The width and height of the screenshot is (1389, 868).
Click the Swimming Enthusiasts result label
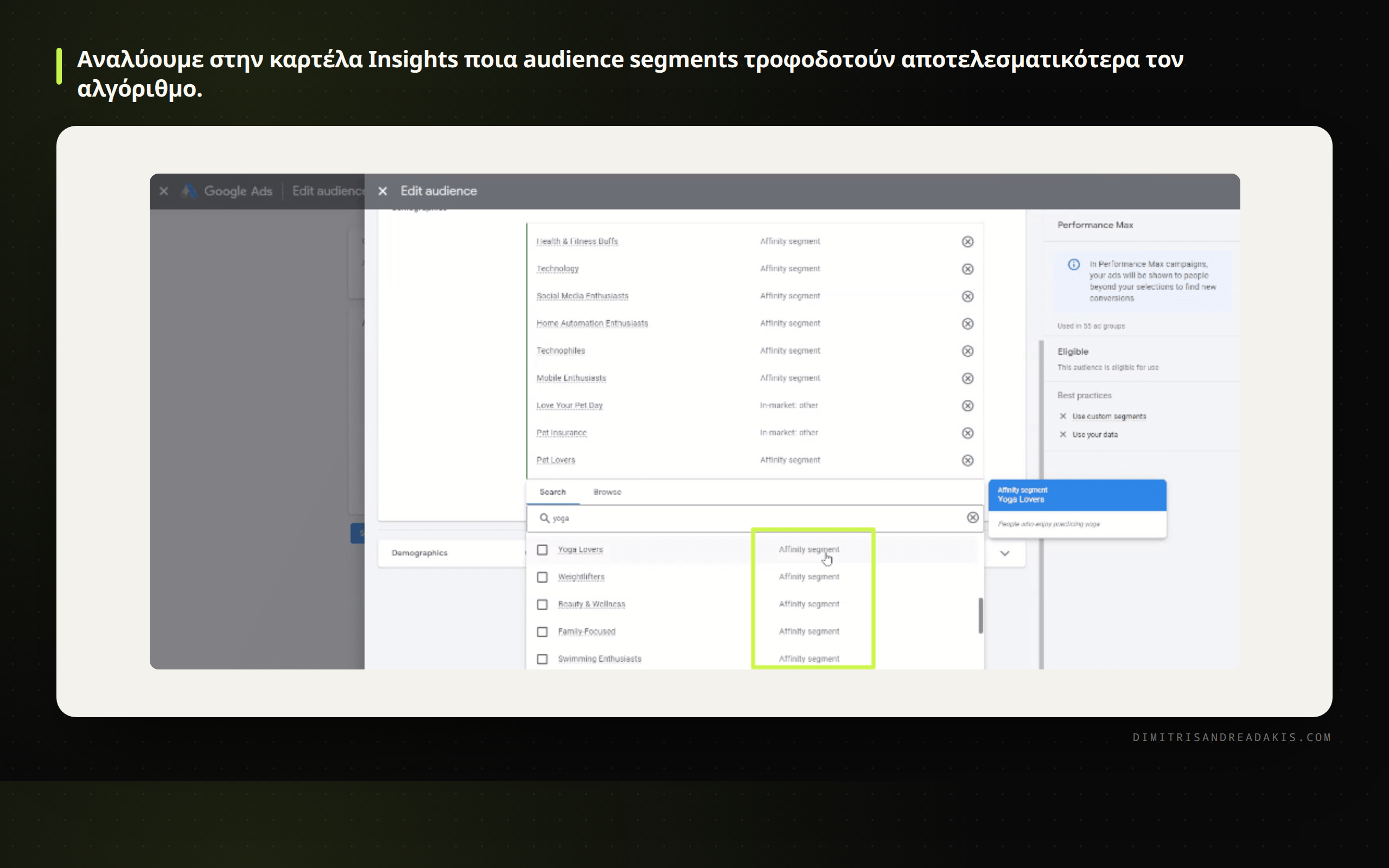pyautogui.click(x=599, y=659)
